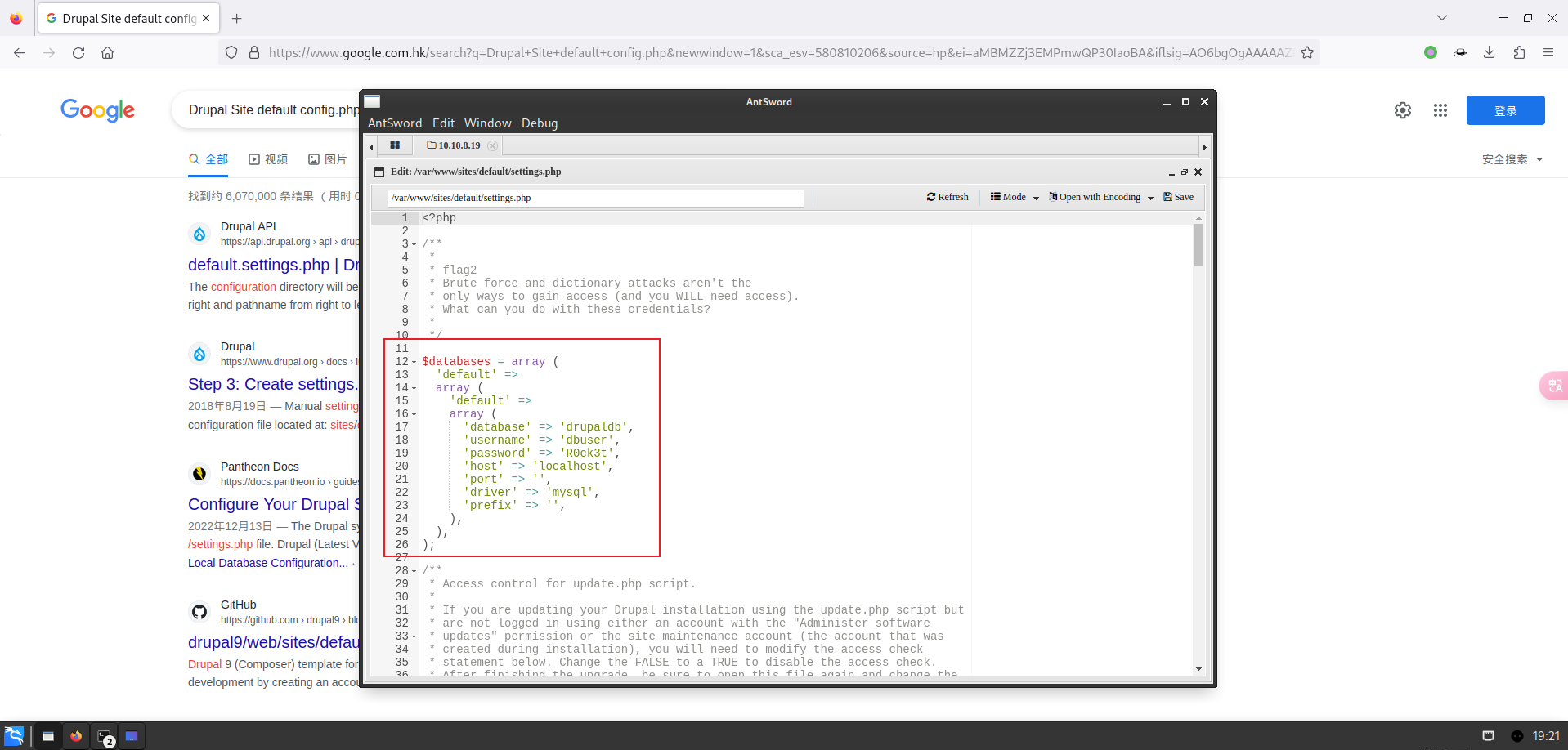Save the settings.php file

(x=1178, y=197)
